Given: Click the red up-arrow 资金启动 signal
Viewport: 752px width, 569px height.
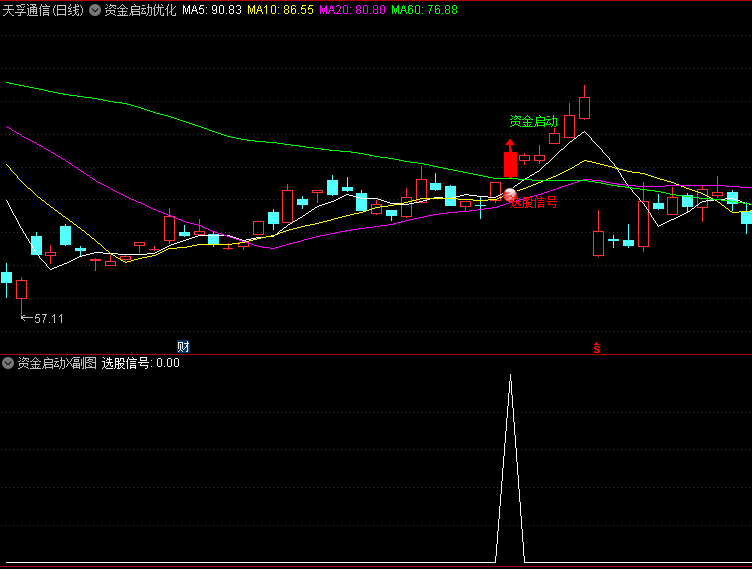Looking at the screenshot, I should click(x=510, y=146).
